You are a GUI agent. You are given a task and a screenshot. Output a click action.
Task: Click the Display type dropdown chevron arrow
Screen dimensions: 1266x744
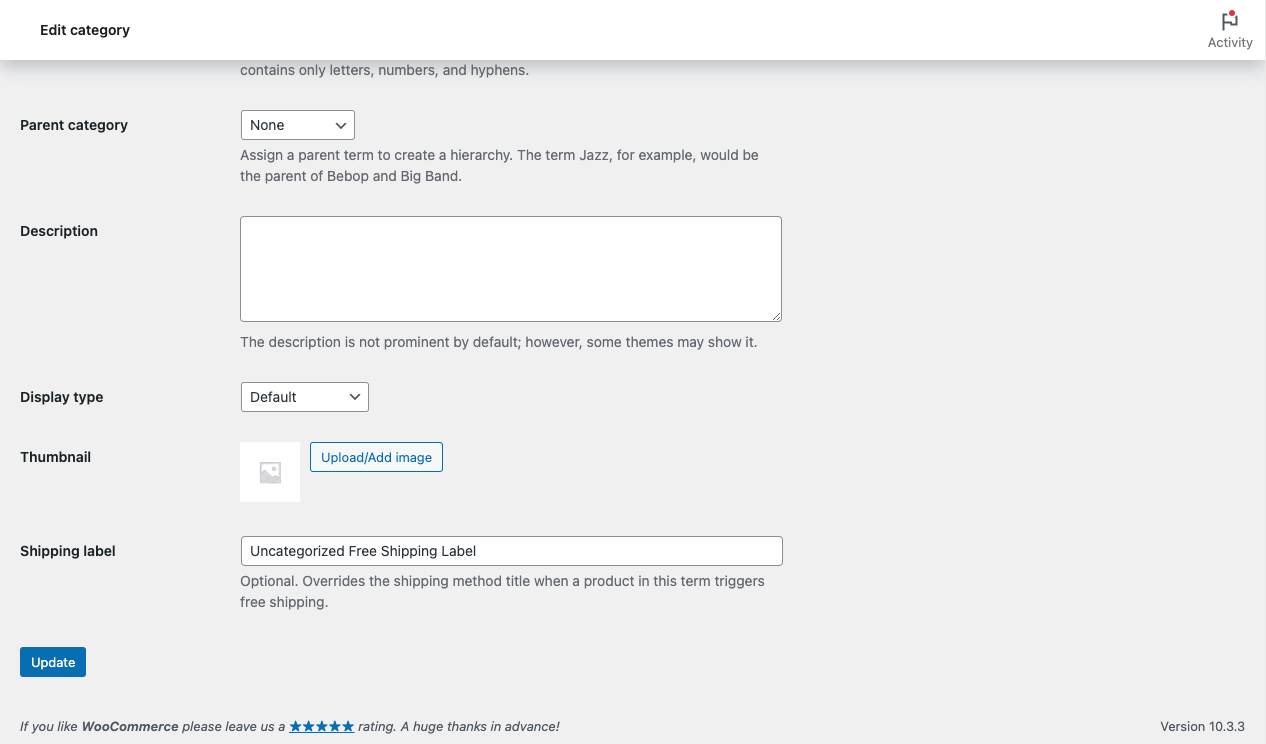[x=355, y=397]
